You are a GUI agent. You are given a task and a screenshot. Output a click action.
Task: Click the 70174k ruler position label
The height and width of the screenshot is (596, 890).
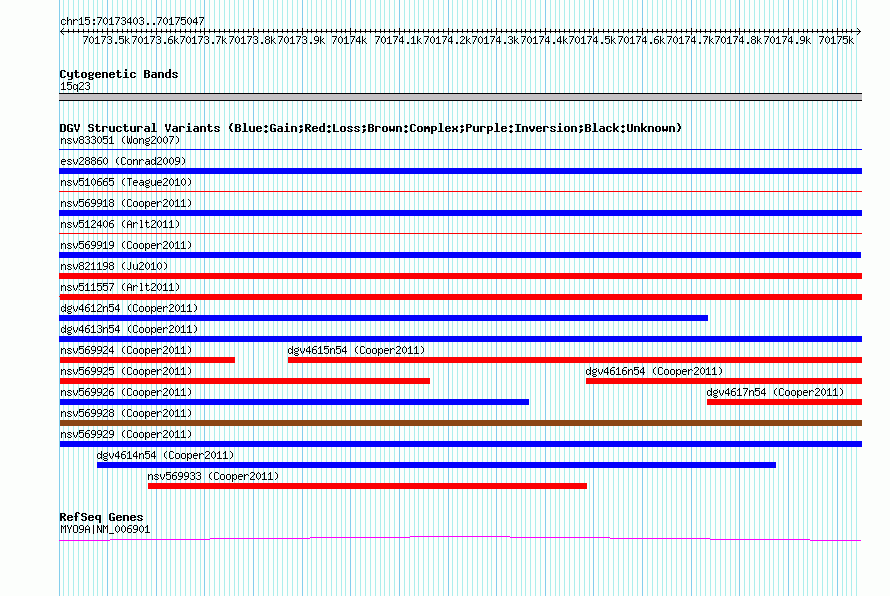point(349,40)
